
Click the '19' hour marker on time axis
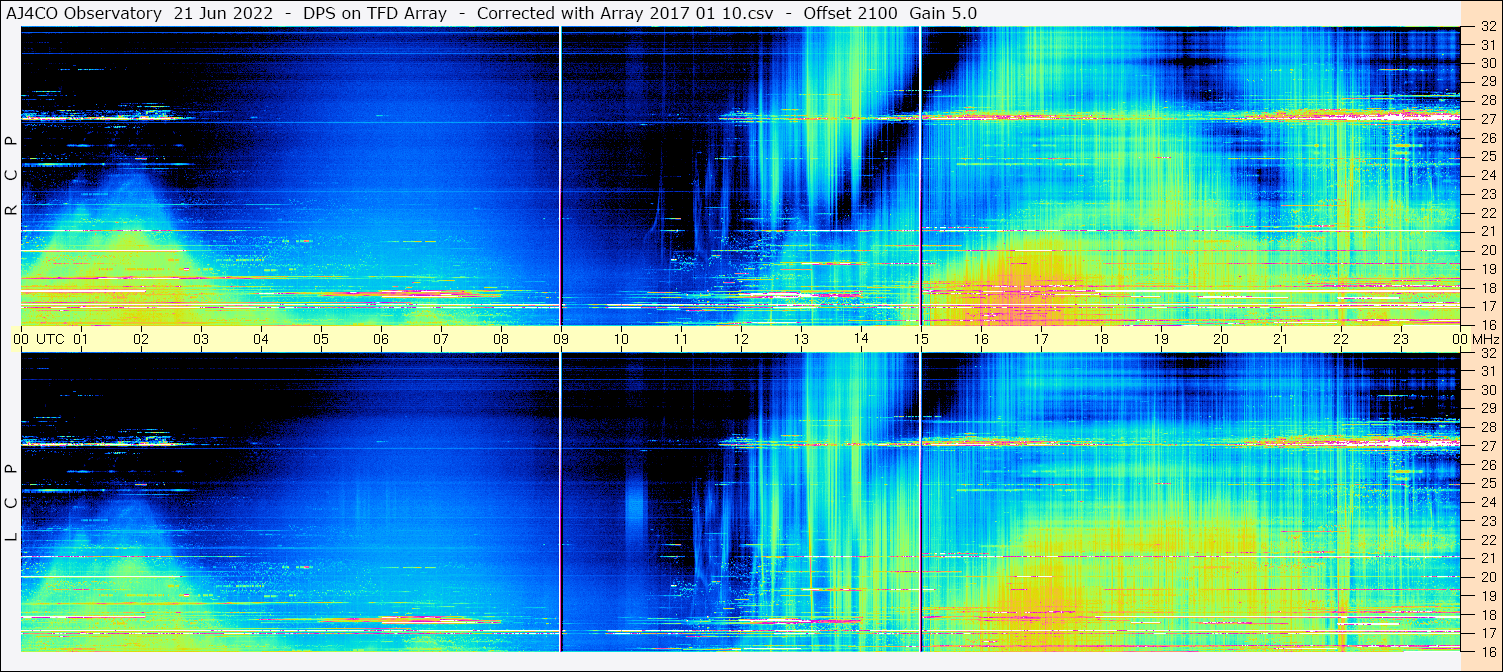point(1161,339)
